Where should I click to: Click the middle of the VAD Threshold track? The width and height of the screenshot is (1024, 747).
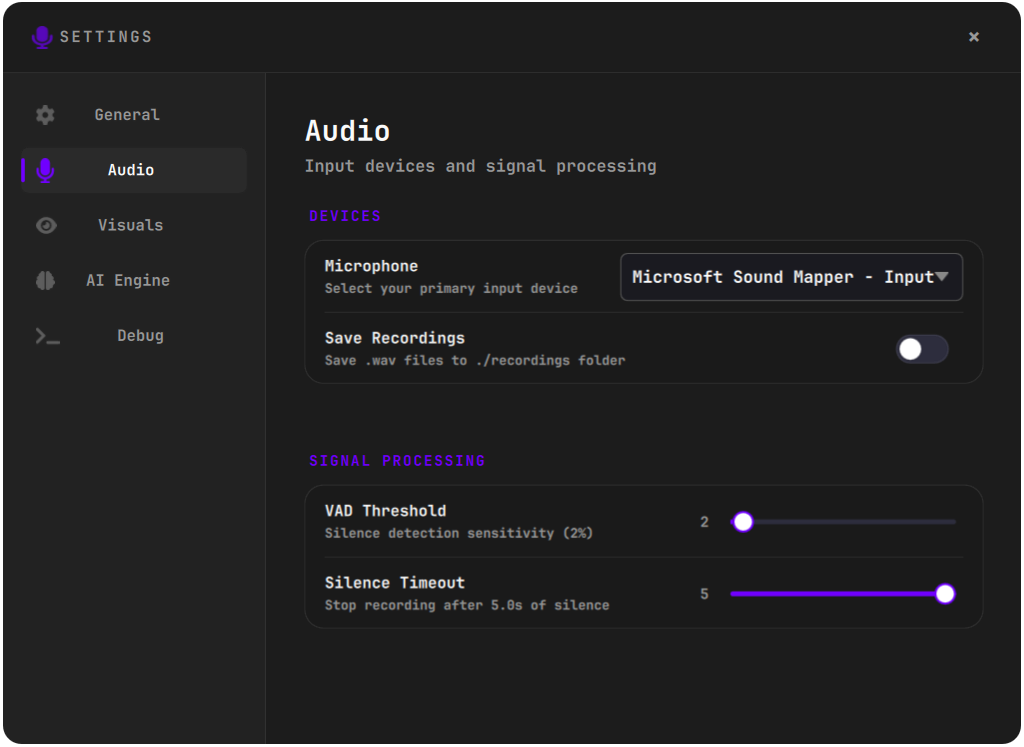[843, 522]
